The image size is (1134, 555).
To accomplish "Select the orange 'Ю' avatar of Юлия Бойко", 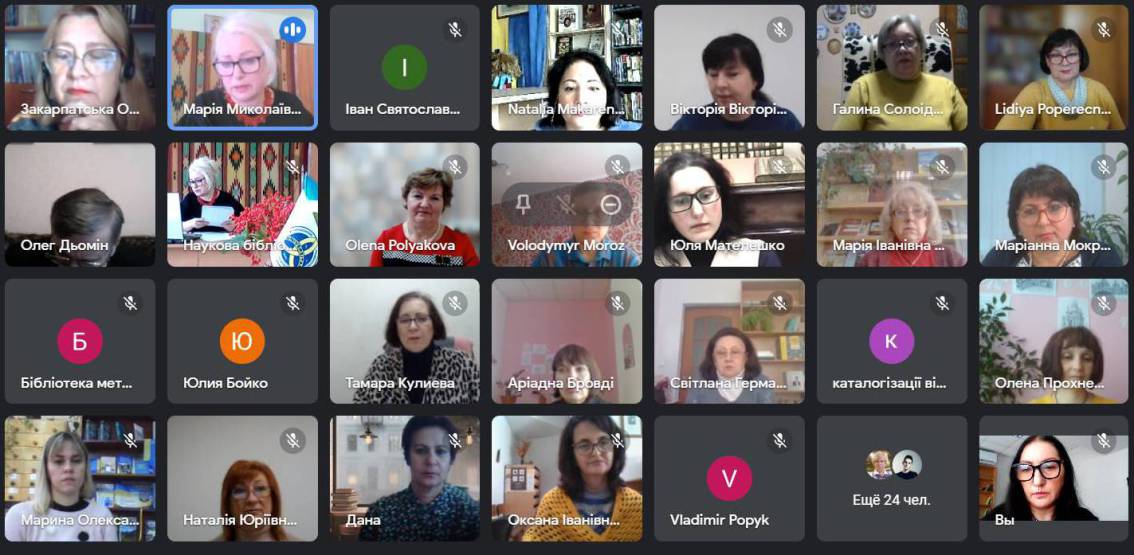I will click(242, 341).
